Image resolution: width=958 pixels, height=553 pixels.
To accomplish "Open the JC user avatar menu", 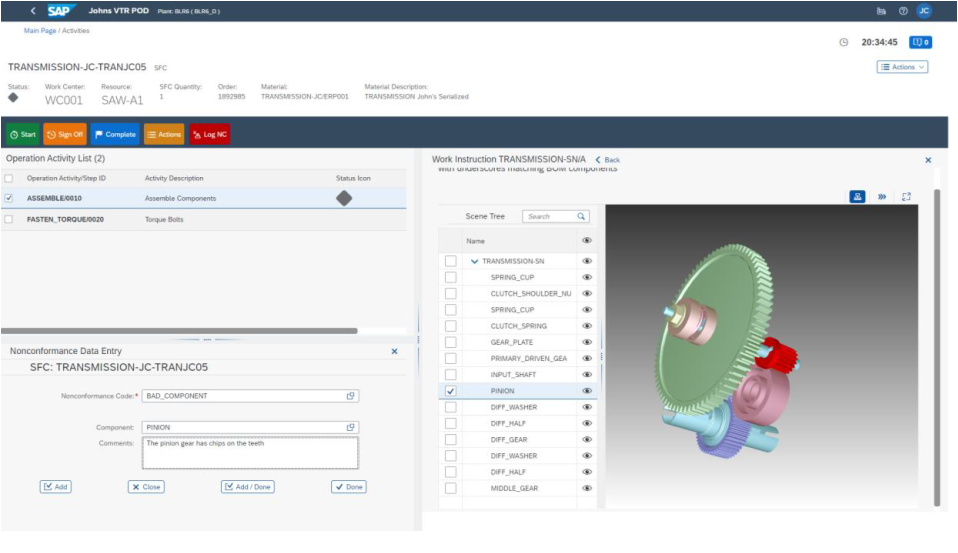I will pyautogui.click(x=924, y=10).
